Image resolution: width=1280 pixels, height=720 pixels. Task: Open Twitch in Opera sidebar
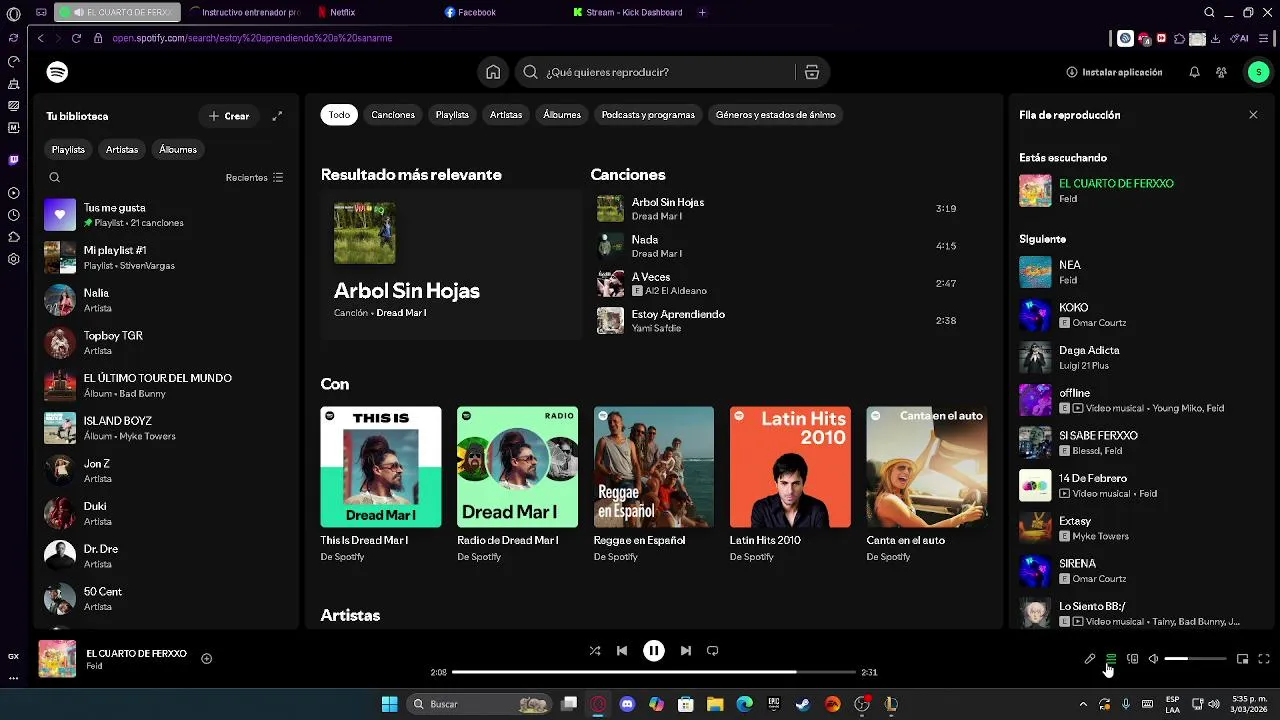[13, 160]
